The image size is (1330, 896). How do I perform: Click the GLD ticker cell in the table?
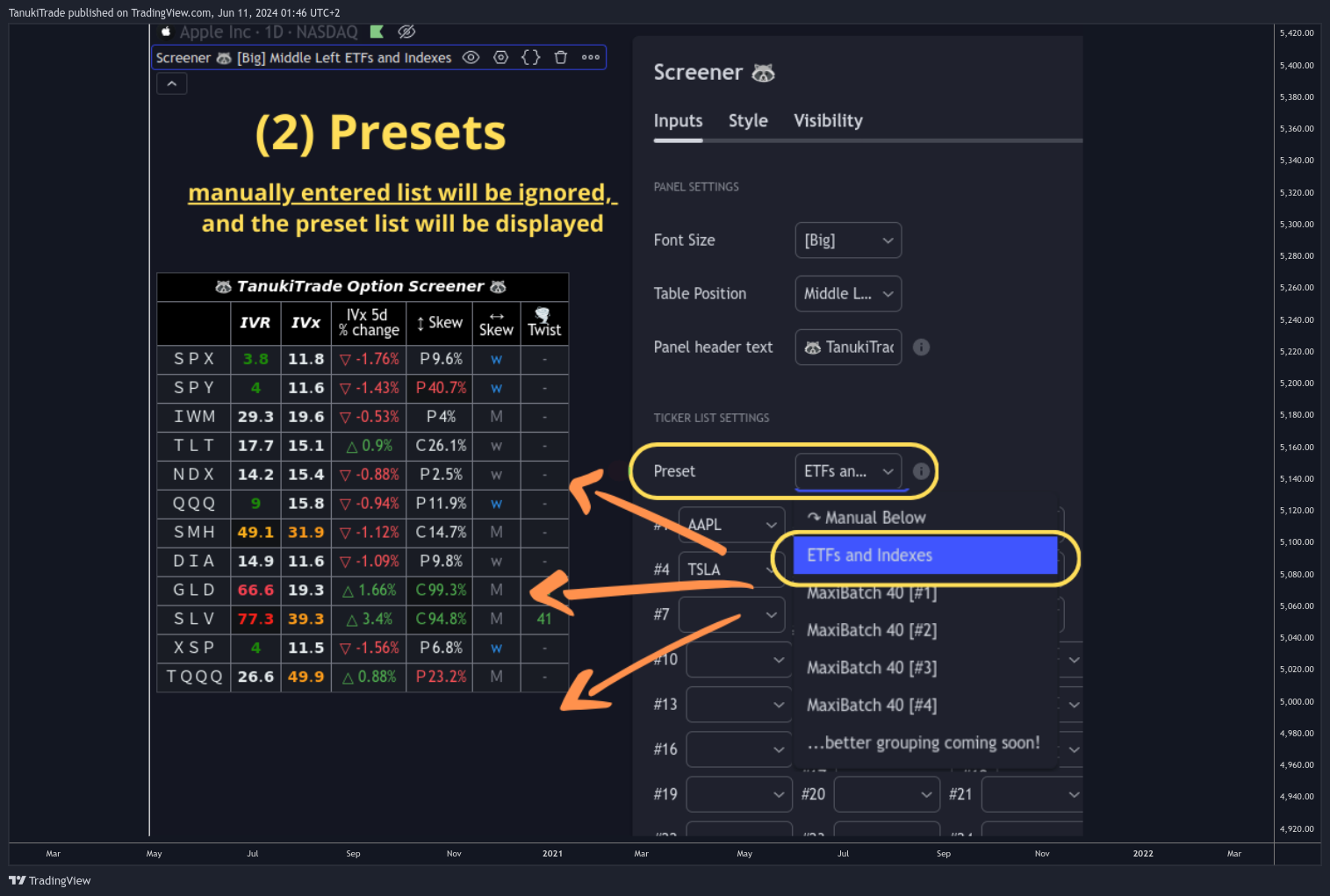(194, 590)
